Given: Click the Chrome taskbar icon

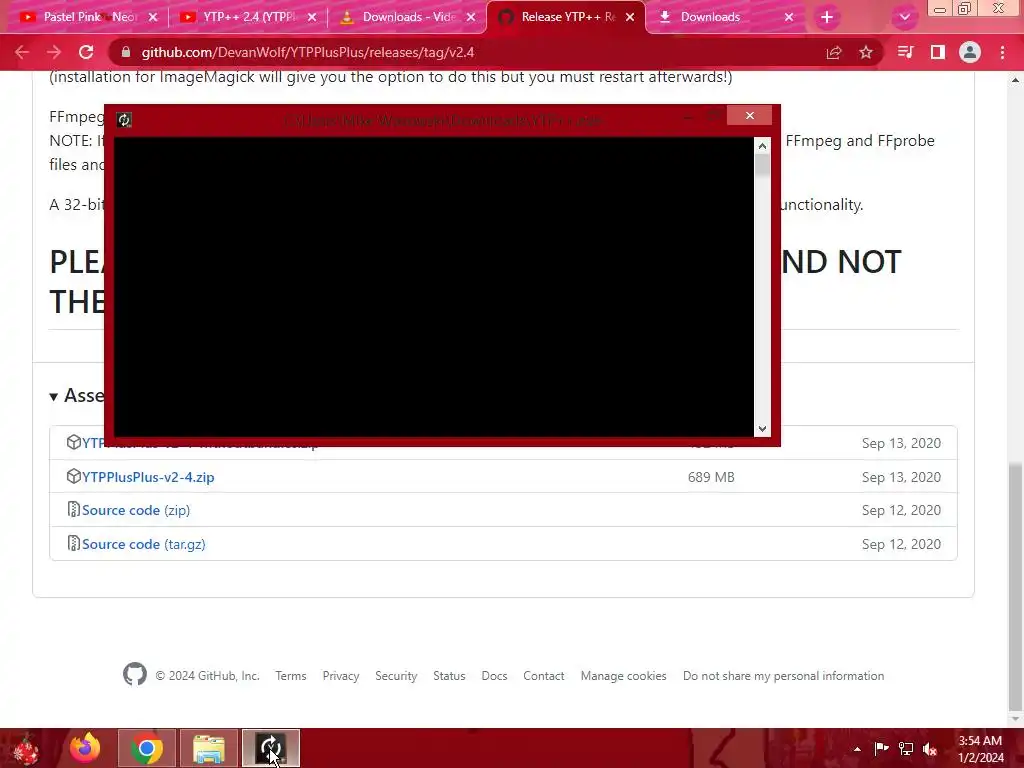Looking at the screenshot, I should click(x=147, y=748).
